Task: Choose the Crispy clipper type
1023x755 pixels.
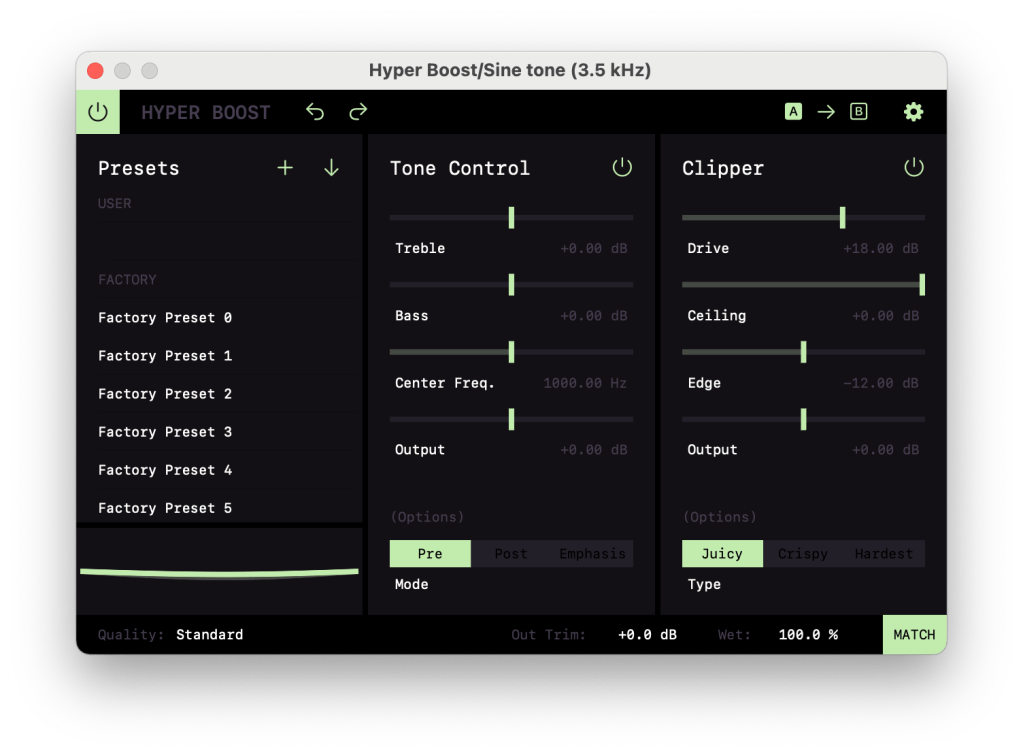Action: tap(803, 554)
